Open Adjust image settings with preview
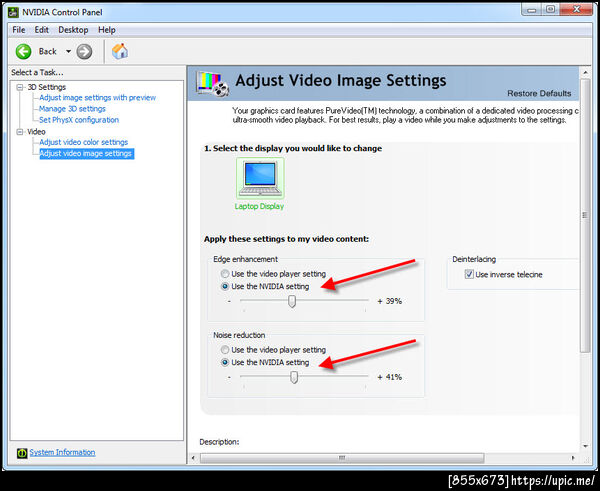Screen dimensions: 600x491 [97, 98]
